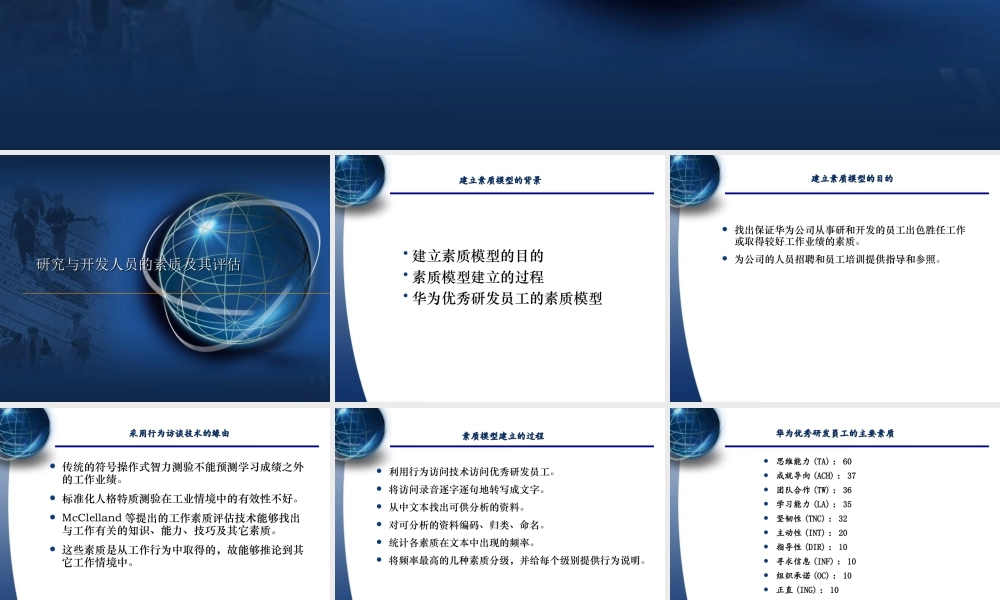This screenshot has width=1000, height=600.
Task: Click the bullet starting 这些素质是从工作行为中取得的
Action: [x=182, y=555]
